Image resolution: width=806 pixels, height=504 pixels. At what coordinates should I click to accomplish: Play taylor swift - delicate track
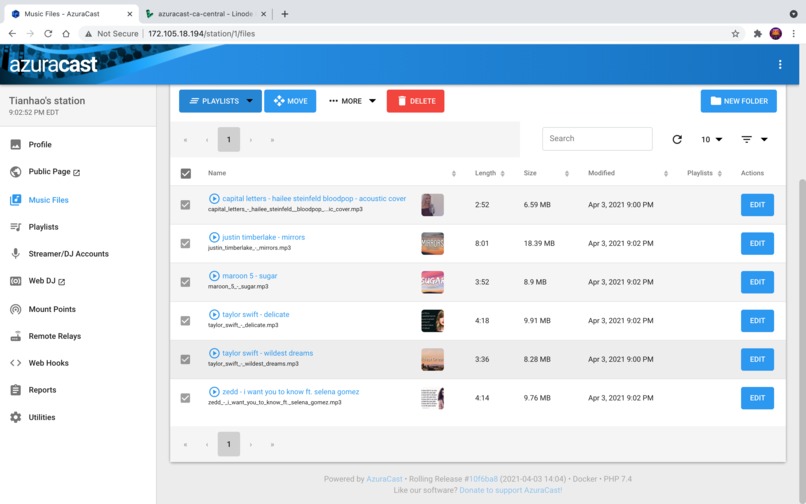pos(214,314)
